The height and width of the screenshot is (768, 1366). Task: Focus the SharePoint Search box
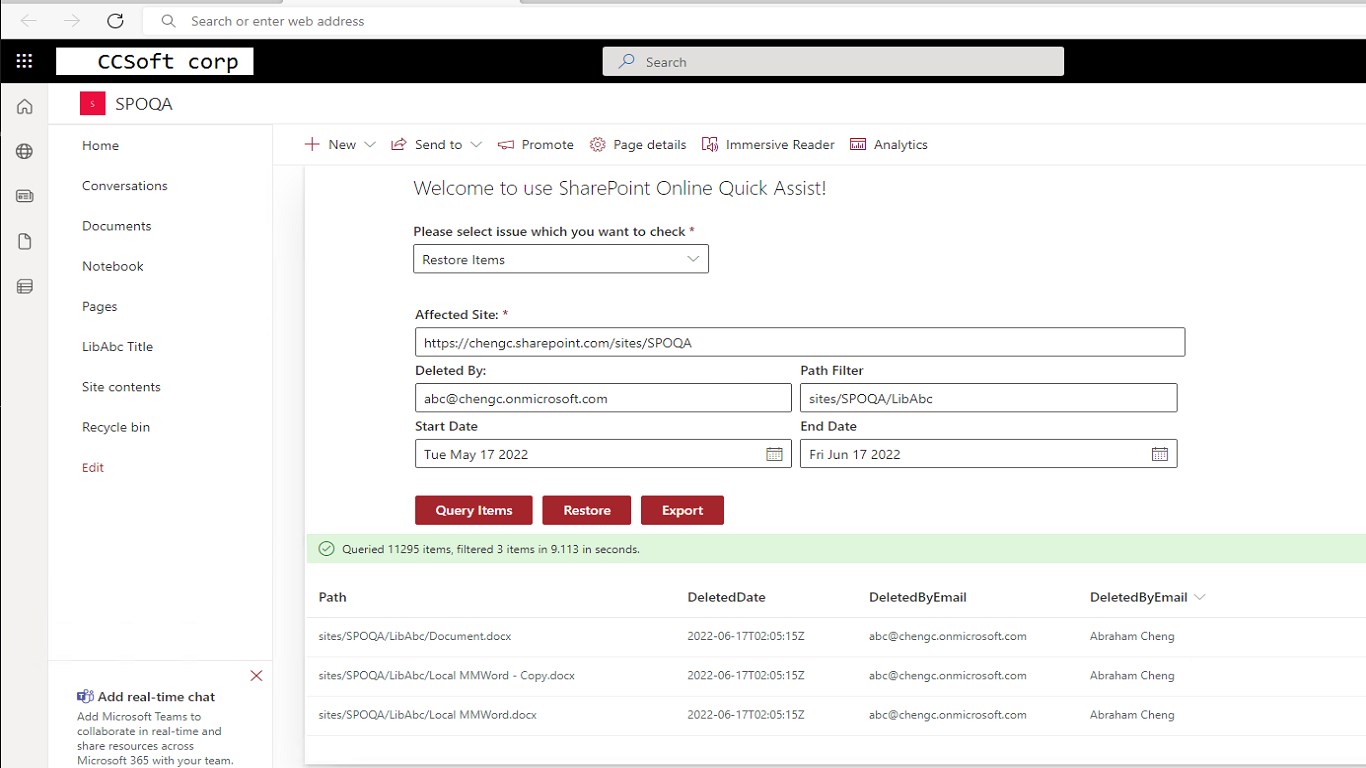(x=833, y=62)
